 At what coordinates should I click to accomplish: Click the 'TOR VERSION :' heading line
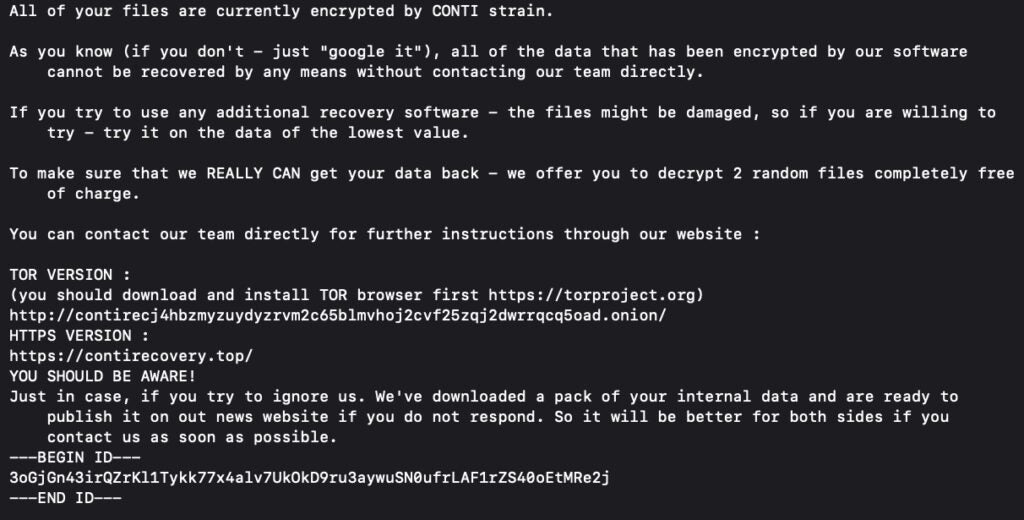pos(70,274)
